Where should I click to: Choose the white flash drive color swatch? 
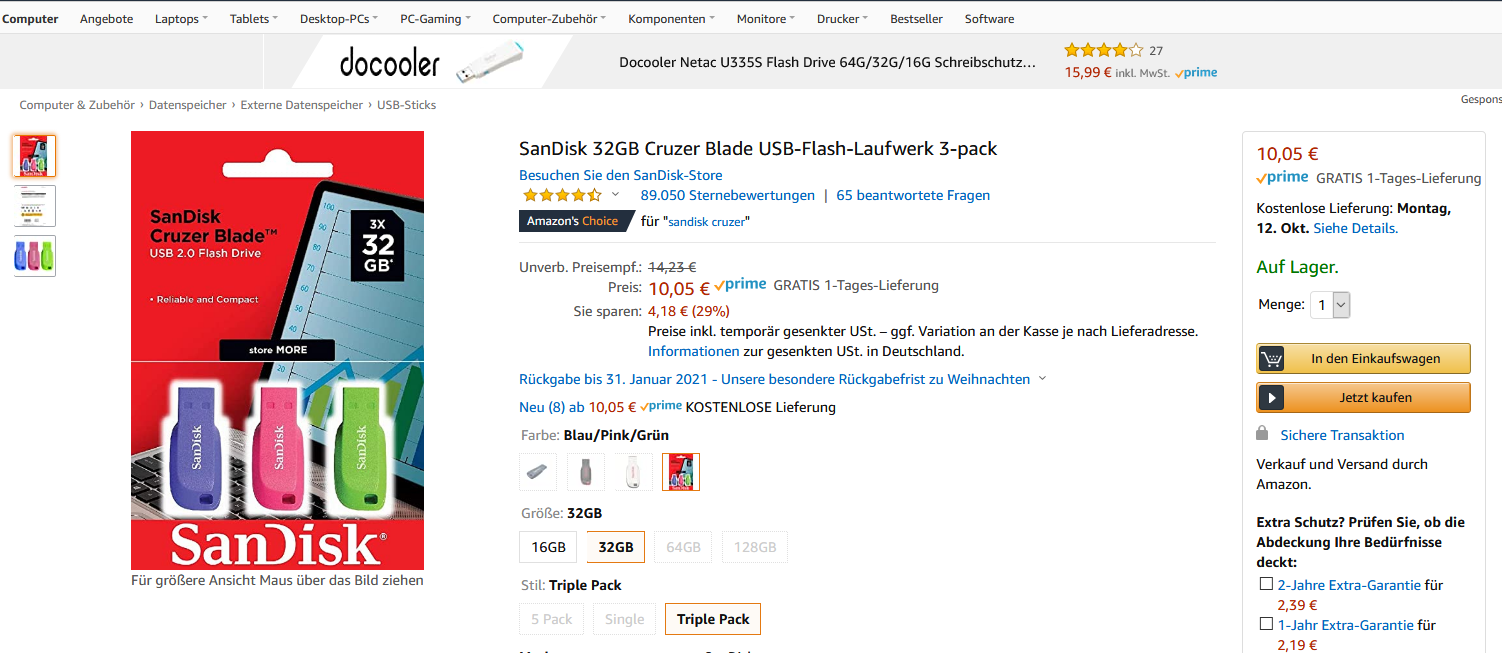point(633,472)
